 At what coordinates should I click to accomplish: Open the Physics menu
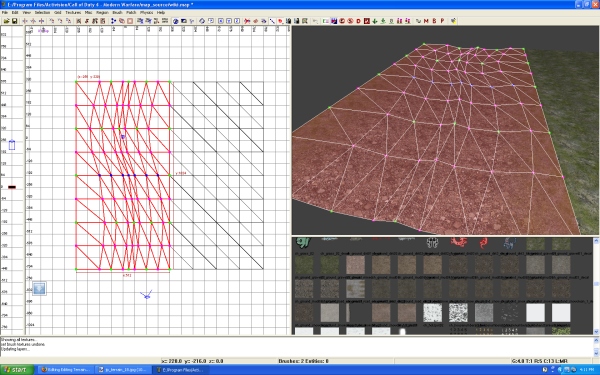point(146,13)
